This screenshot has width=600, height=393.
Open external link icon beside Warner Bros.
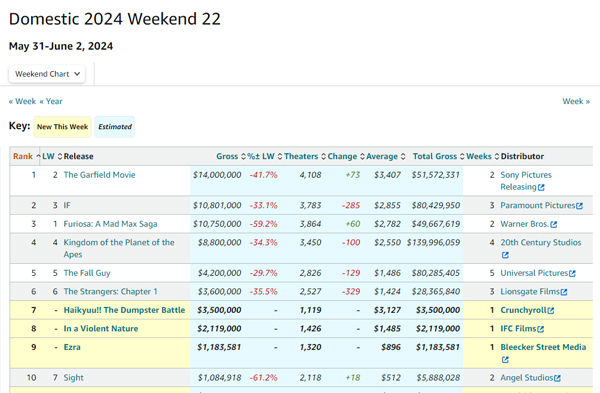pyautogui.click(x=554, y=225)
